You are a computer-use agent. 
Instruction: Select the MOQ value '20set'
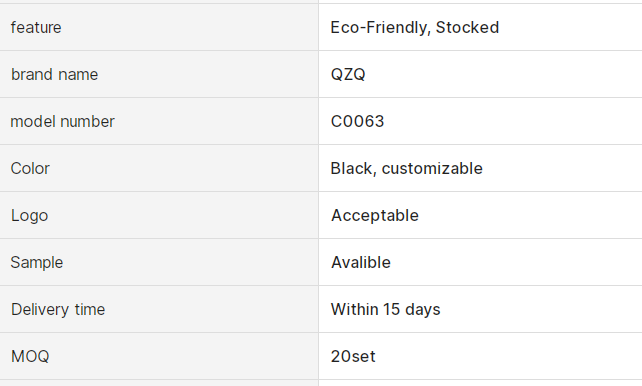(x=353, y=357)
